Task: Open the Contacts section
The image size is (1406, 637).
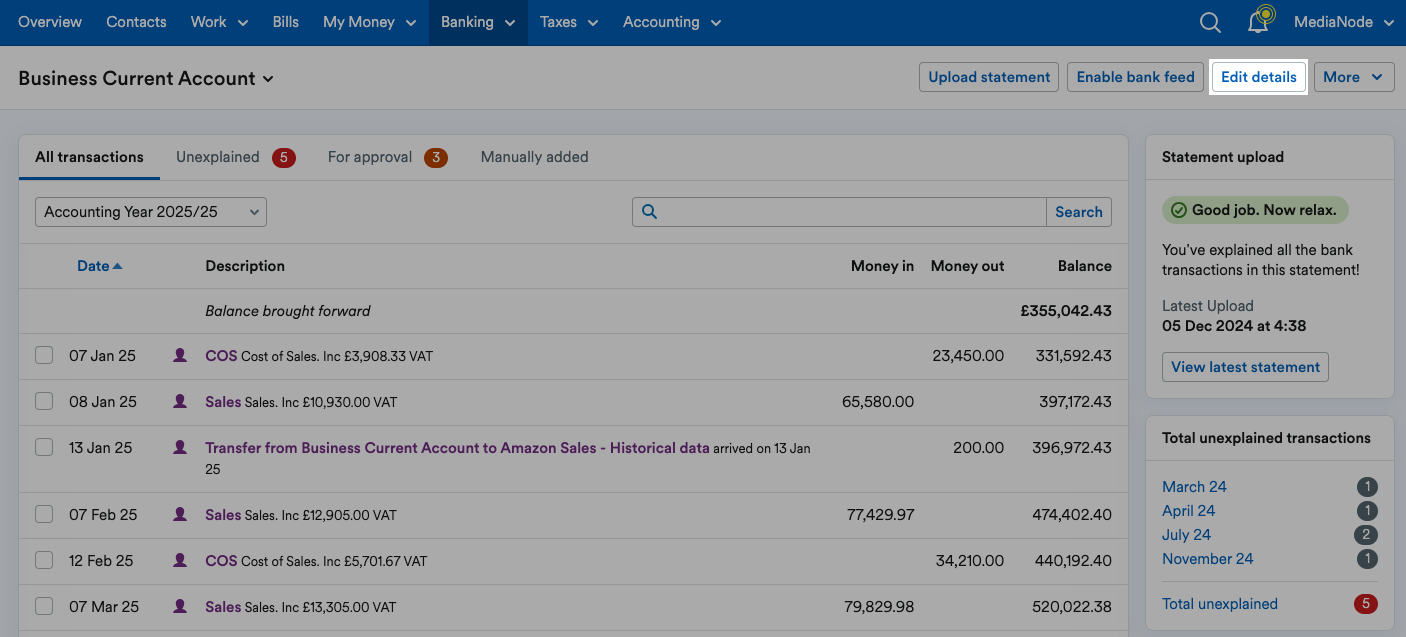Action: tap(136, 22)
